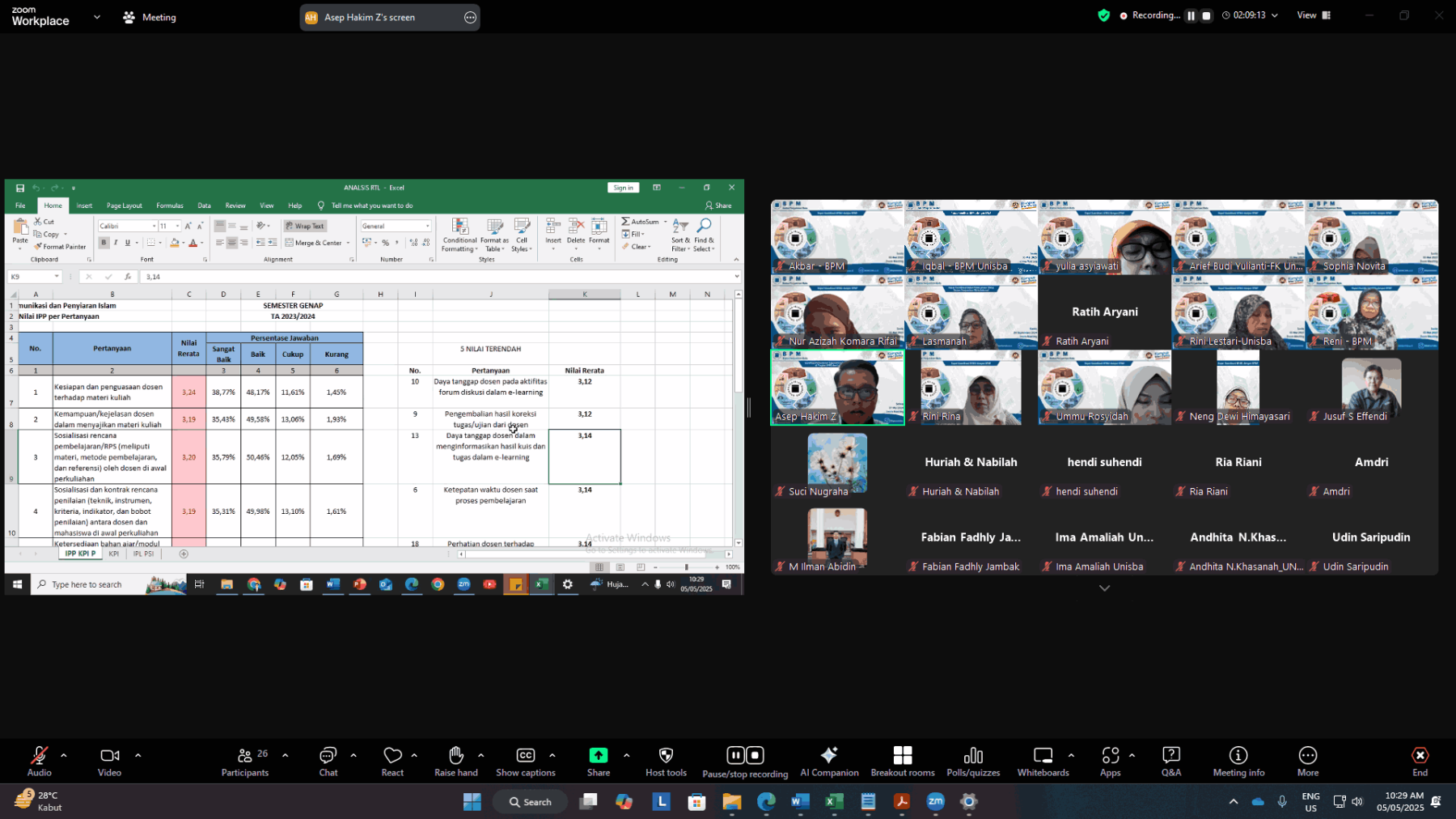Viewport: 1456px width, 819px height.
Task: Show more participants with gallery down chevron
Action: pyautogui.click(x=1104, y=588)
